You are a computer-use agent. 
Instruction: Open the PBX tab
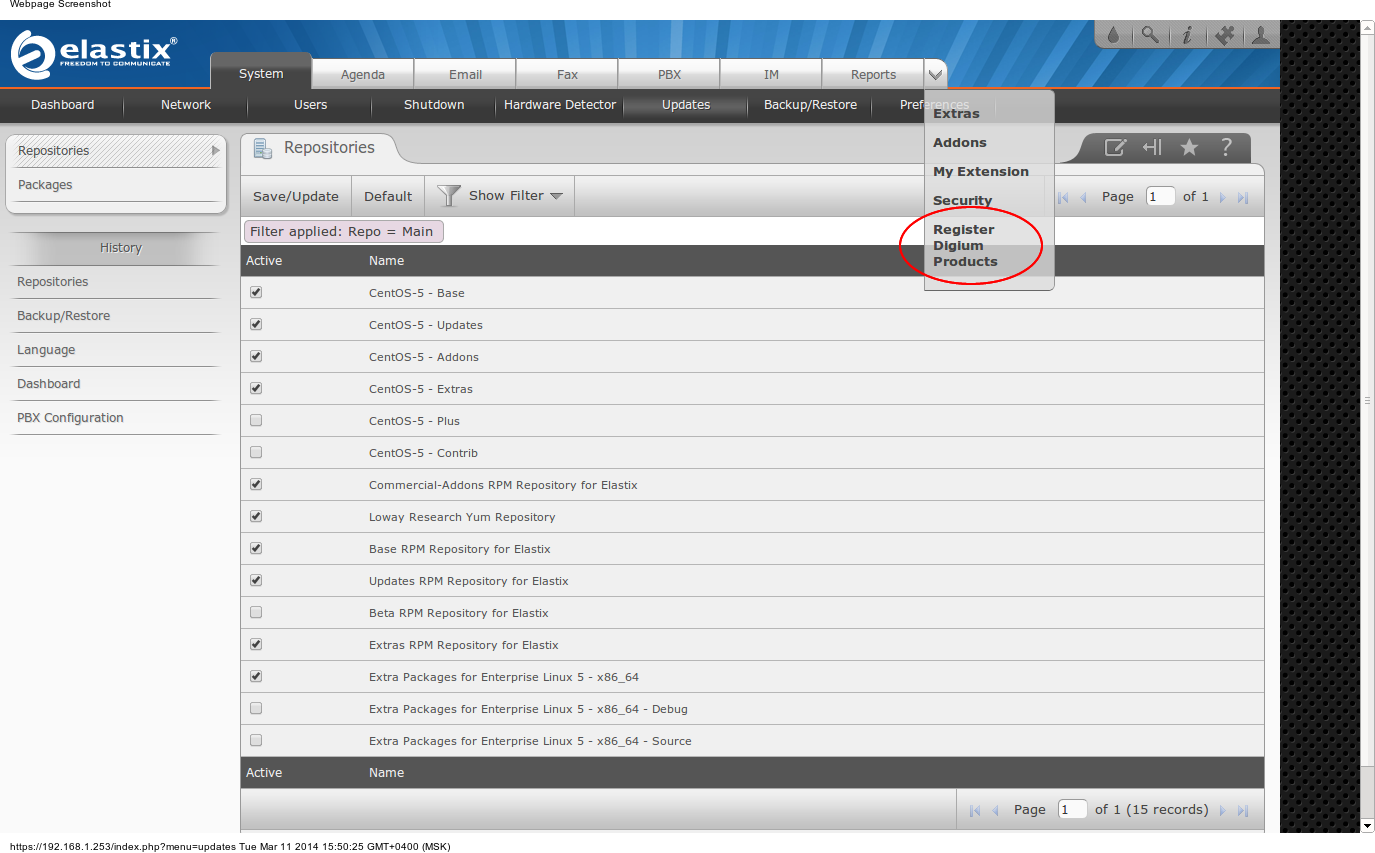(669, 74)
